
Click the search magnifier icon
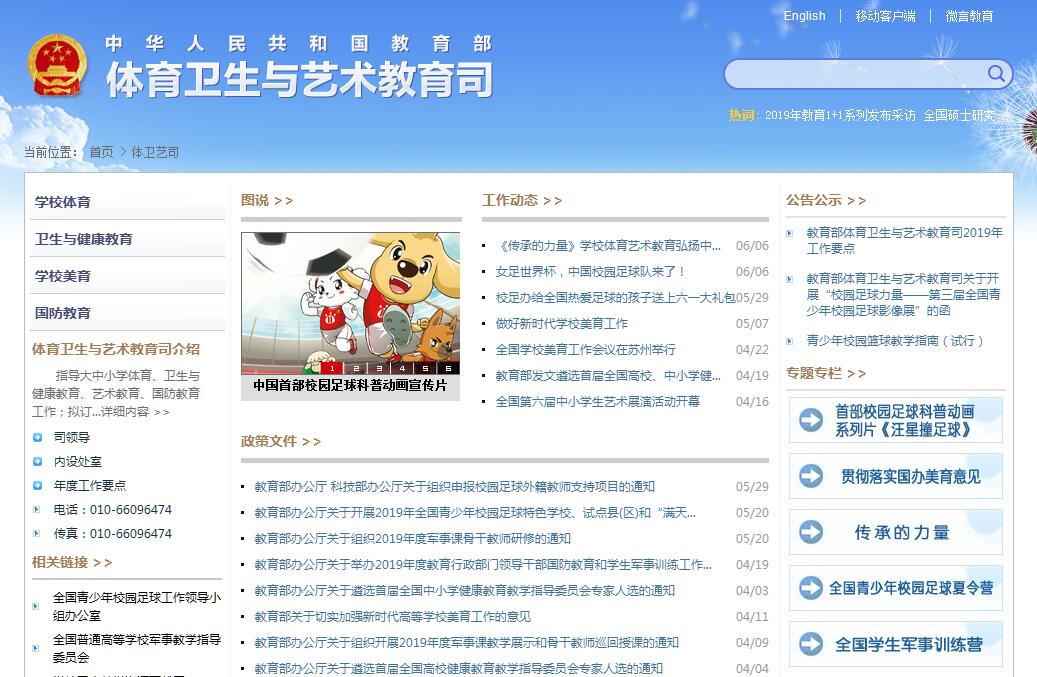point(996,74)
